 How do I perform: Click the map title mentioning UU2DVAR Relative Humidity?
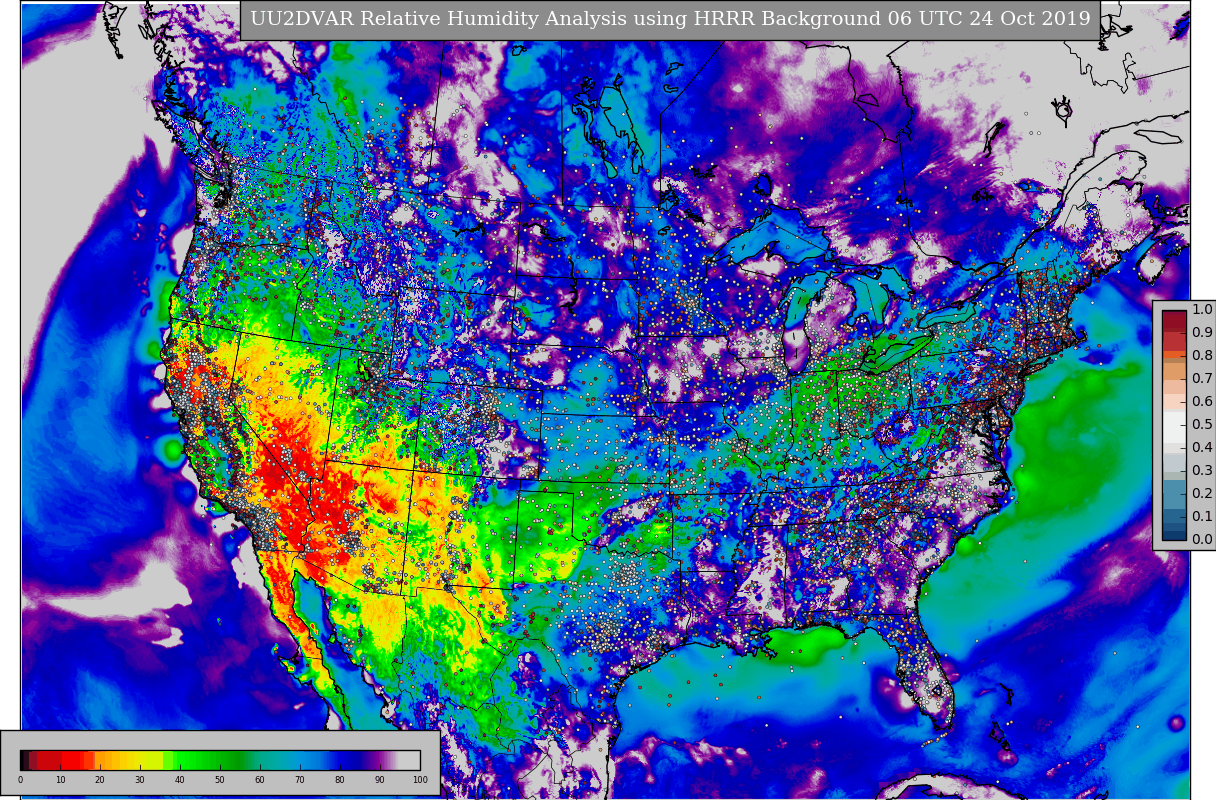tap(670, 19)
